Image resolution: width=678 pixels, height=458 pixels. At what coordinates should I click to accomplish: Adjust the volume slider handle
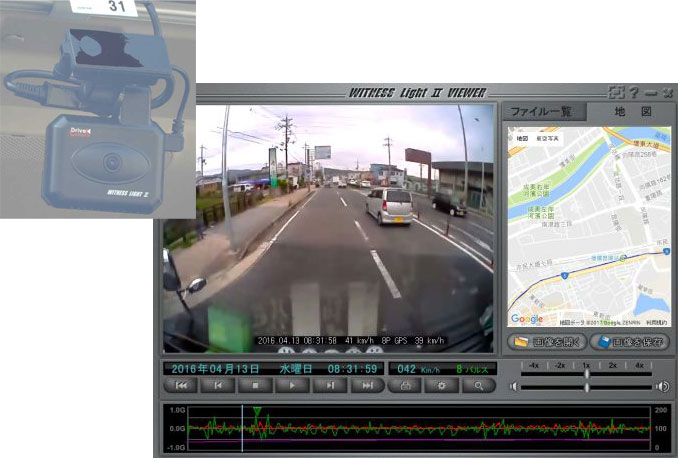(587, 387)
